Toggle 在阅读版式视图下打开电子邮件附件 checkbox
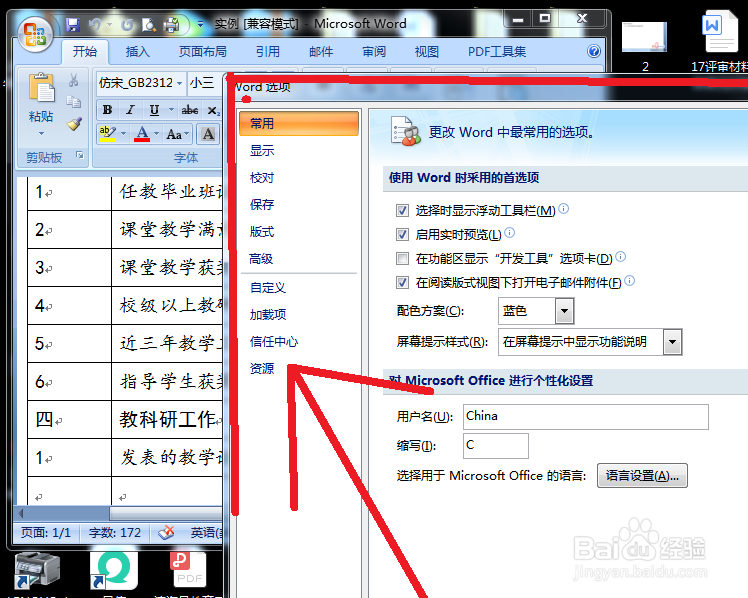 [x=402, y=282]
